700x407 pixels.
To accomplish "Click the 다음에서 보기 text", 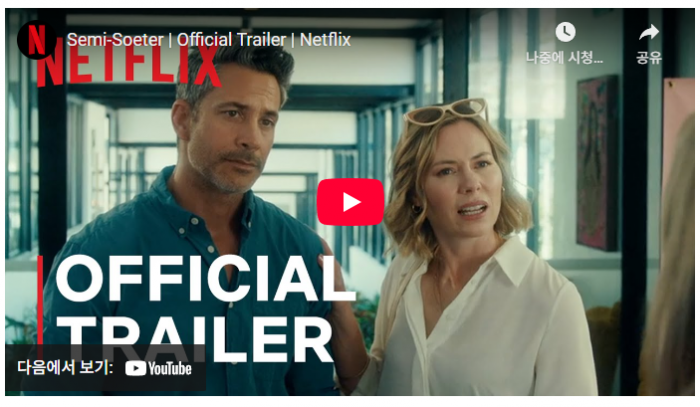I will click(x=66, y=368).
